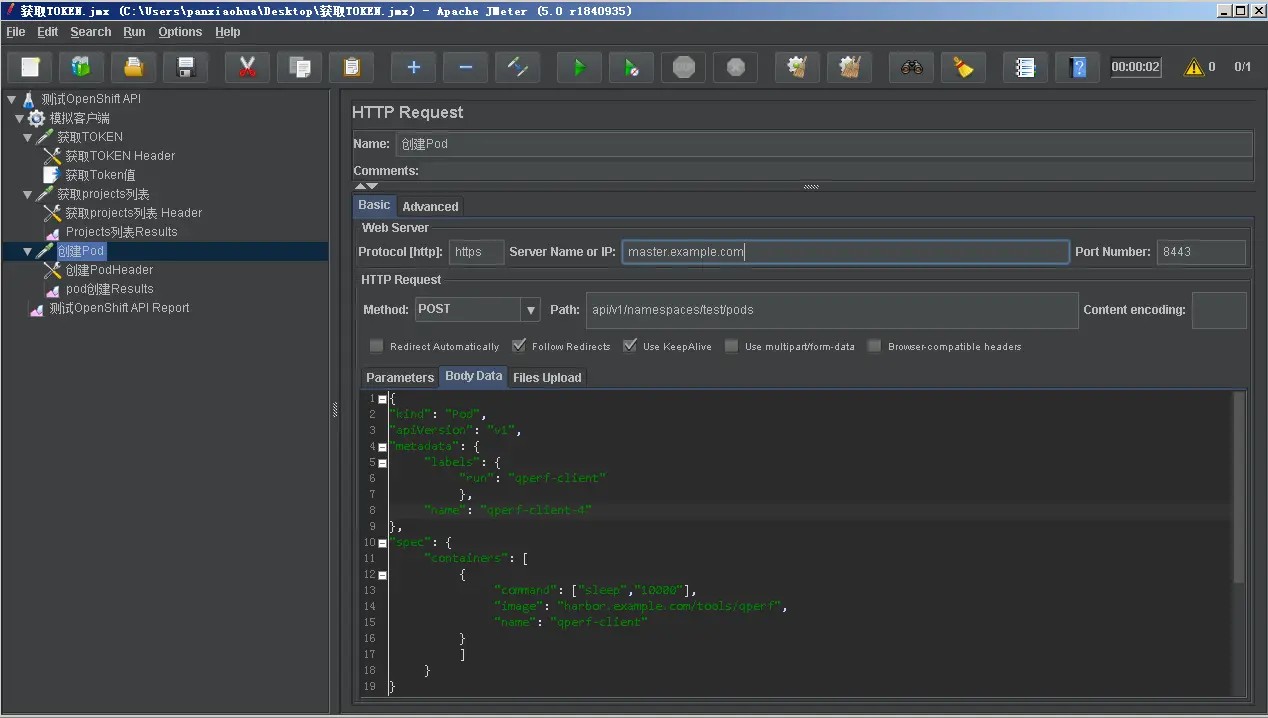
Task: Enable the Redirect Automatically checkbox
Action: pos(377,346)
